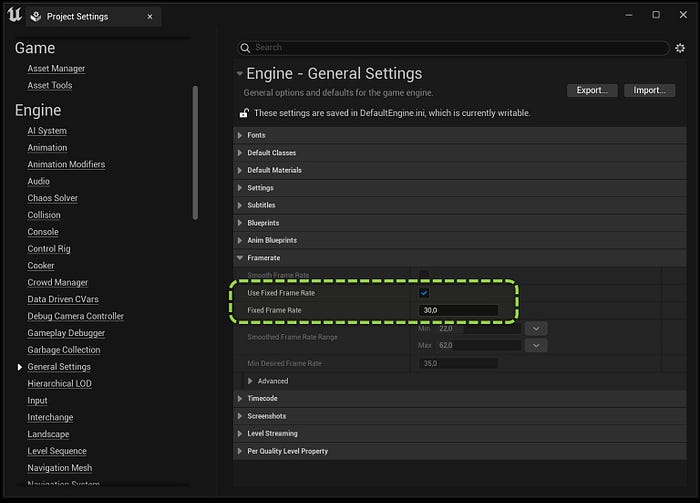Click the Export... button
700x503 pixels.
pos(592,90)
